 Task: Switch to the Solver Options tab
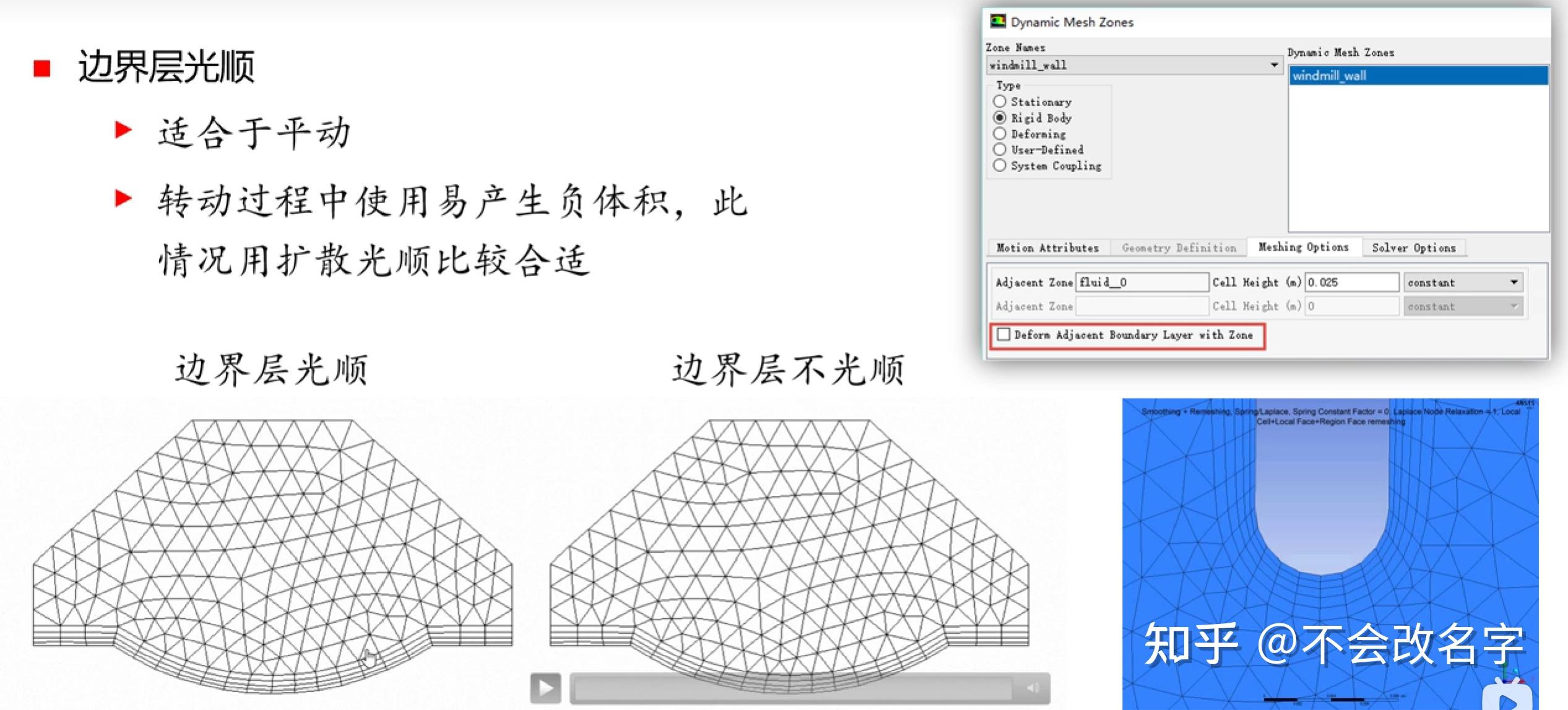point(1413,248)
